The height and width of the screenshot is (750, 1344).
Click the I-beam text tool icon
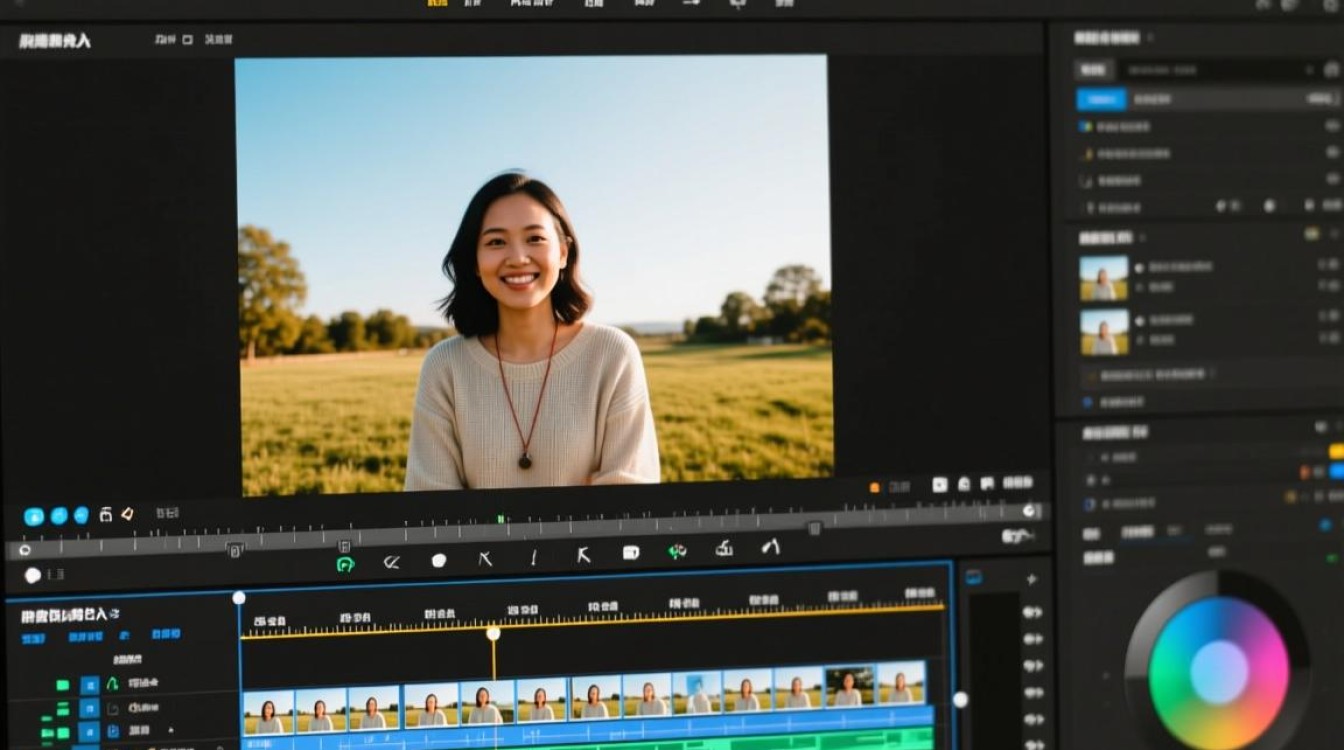[x=533, y=558]
